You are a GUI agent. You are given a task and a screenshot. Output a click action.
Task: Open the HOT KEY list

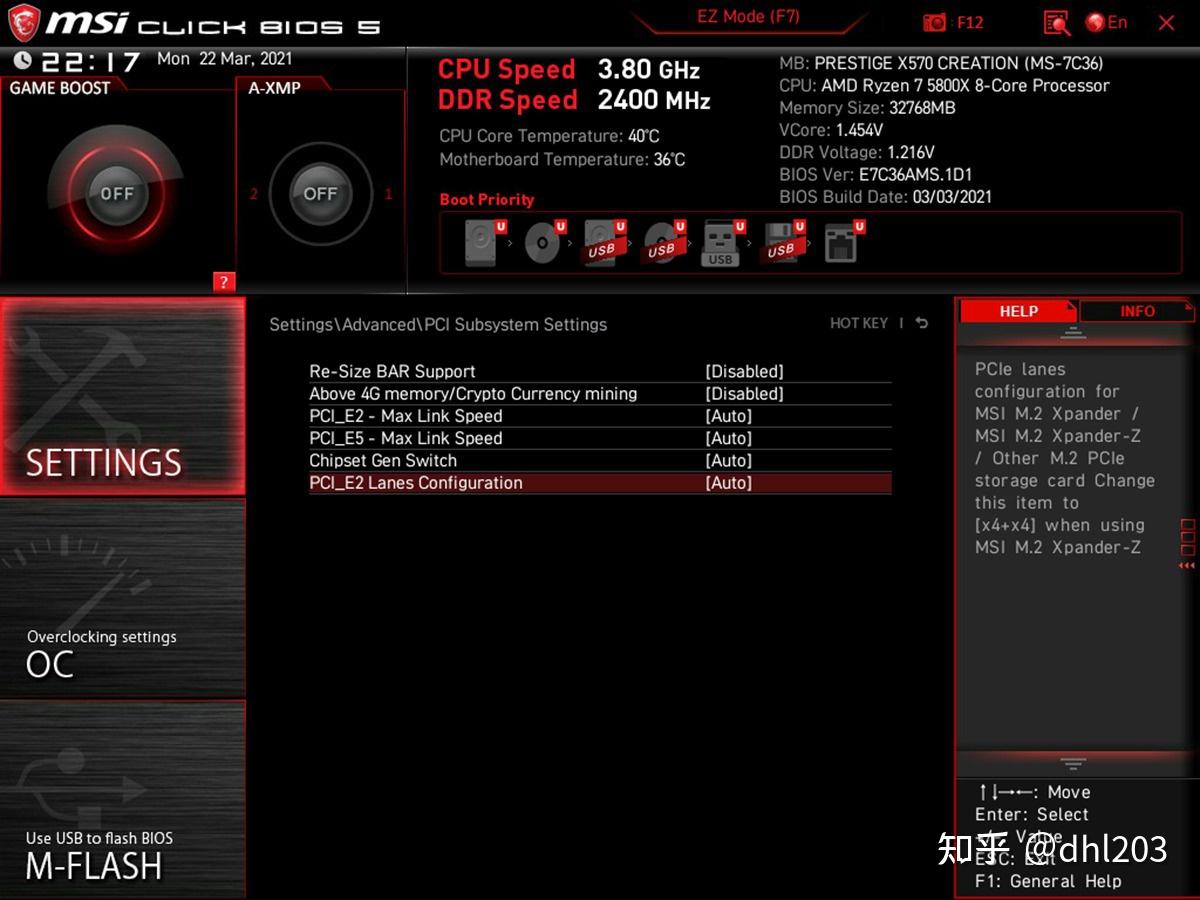(859, 323)
